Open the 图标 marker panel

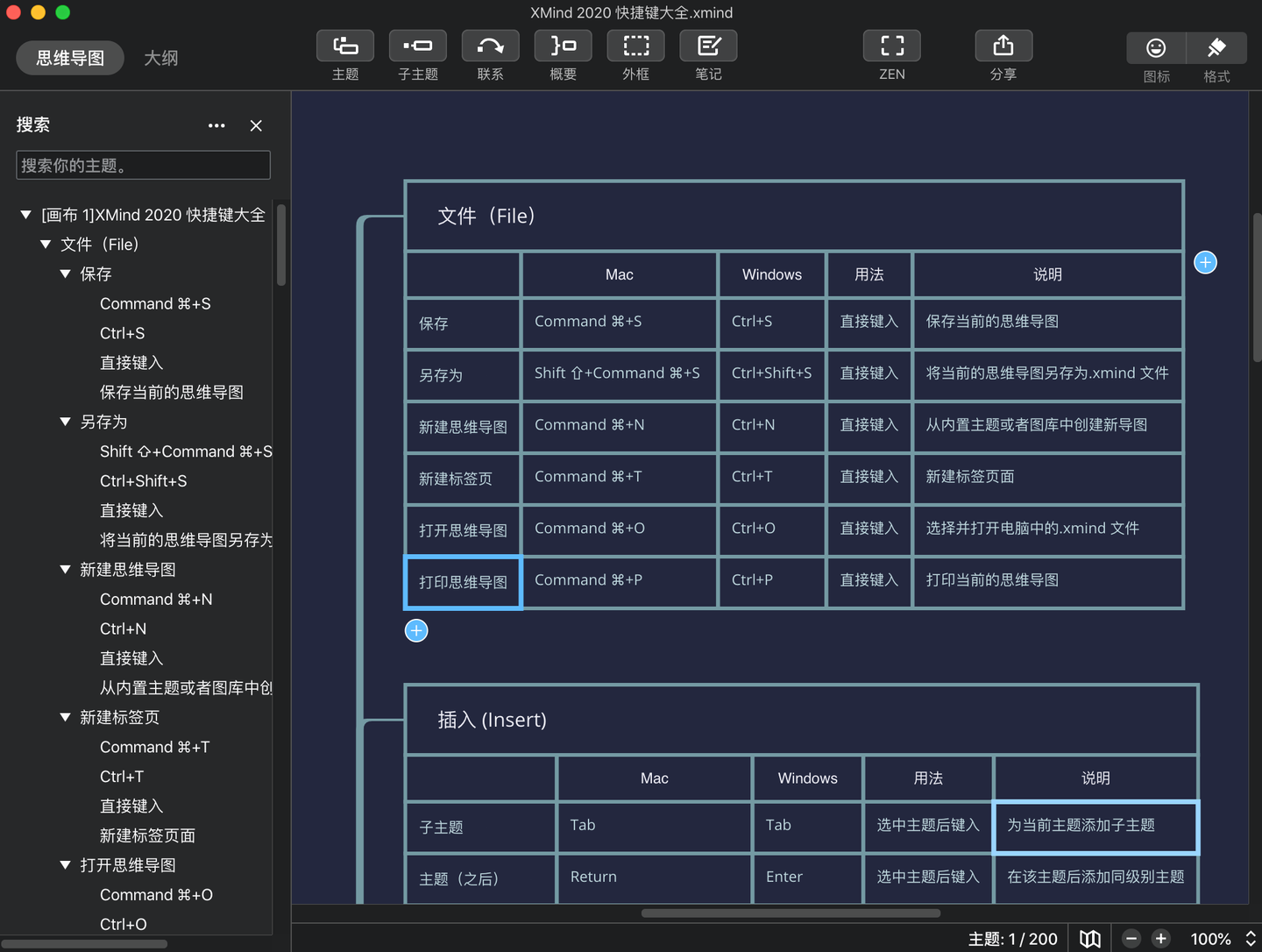(1155, 56)
